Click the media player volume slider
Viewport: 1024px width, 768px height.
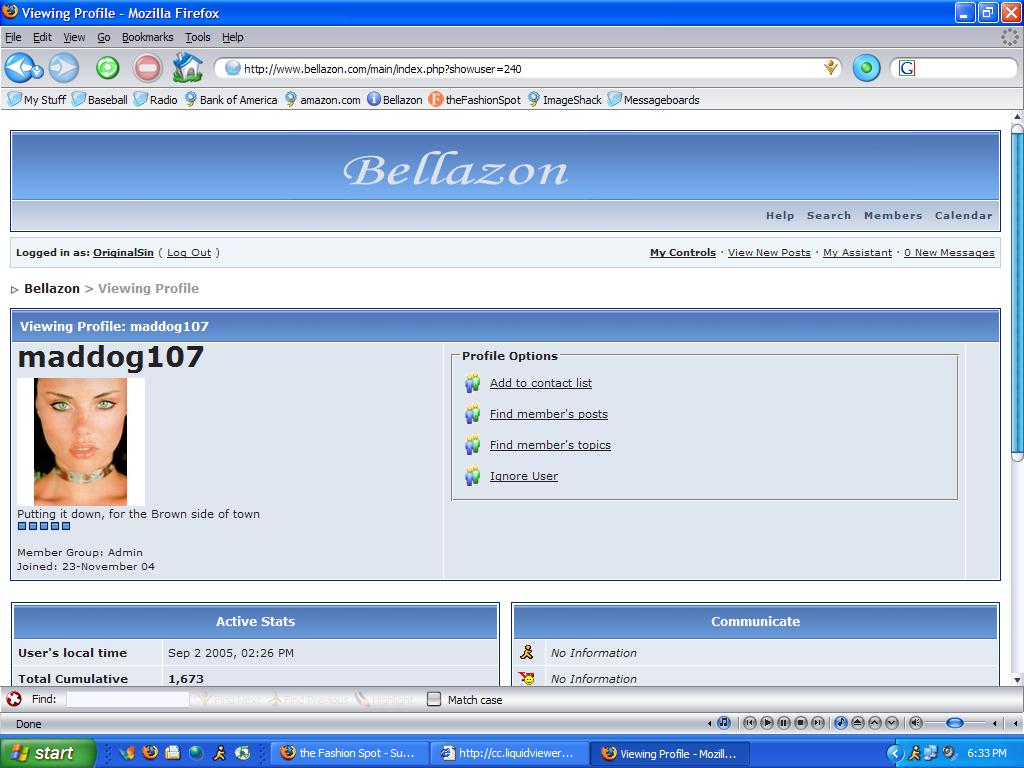click(955, 723)
